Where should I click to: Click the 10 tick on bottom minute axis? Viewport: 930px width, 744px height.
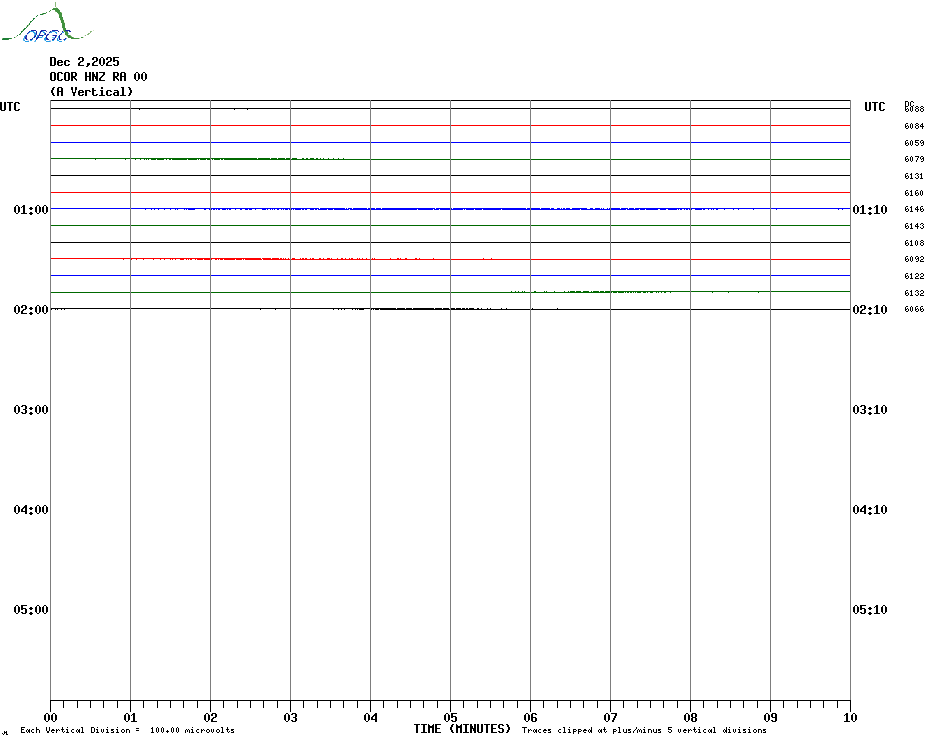(849, 717)
